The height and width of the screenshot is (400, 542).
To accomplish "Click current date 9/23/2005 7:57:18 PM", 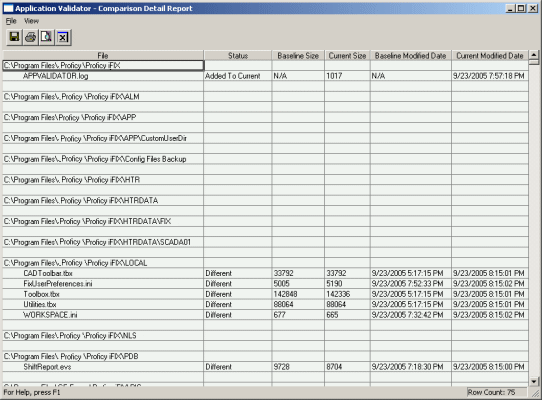I will pyautogui.click(x=490, y=76).
